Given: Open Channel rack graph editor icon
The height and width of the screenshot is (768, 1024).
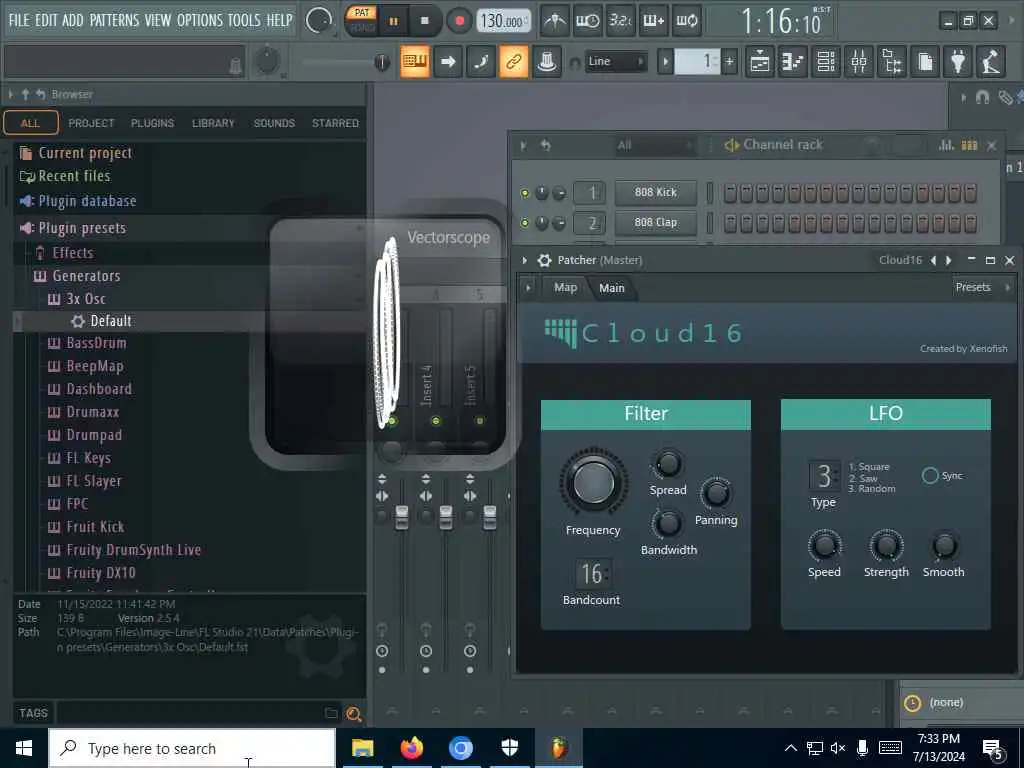Looking at the screenshot, I should click(x=946, y=145).
